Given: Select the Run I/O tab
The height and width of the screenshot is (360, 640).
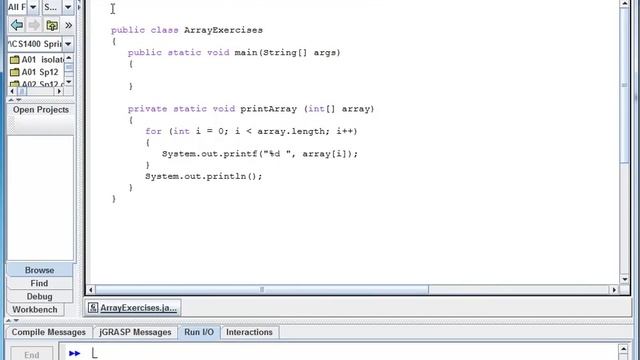Looking at the screenshot, I should coord(199,332).
